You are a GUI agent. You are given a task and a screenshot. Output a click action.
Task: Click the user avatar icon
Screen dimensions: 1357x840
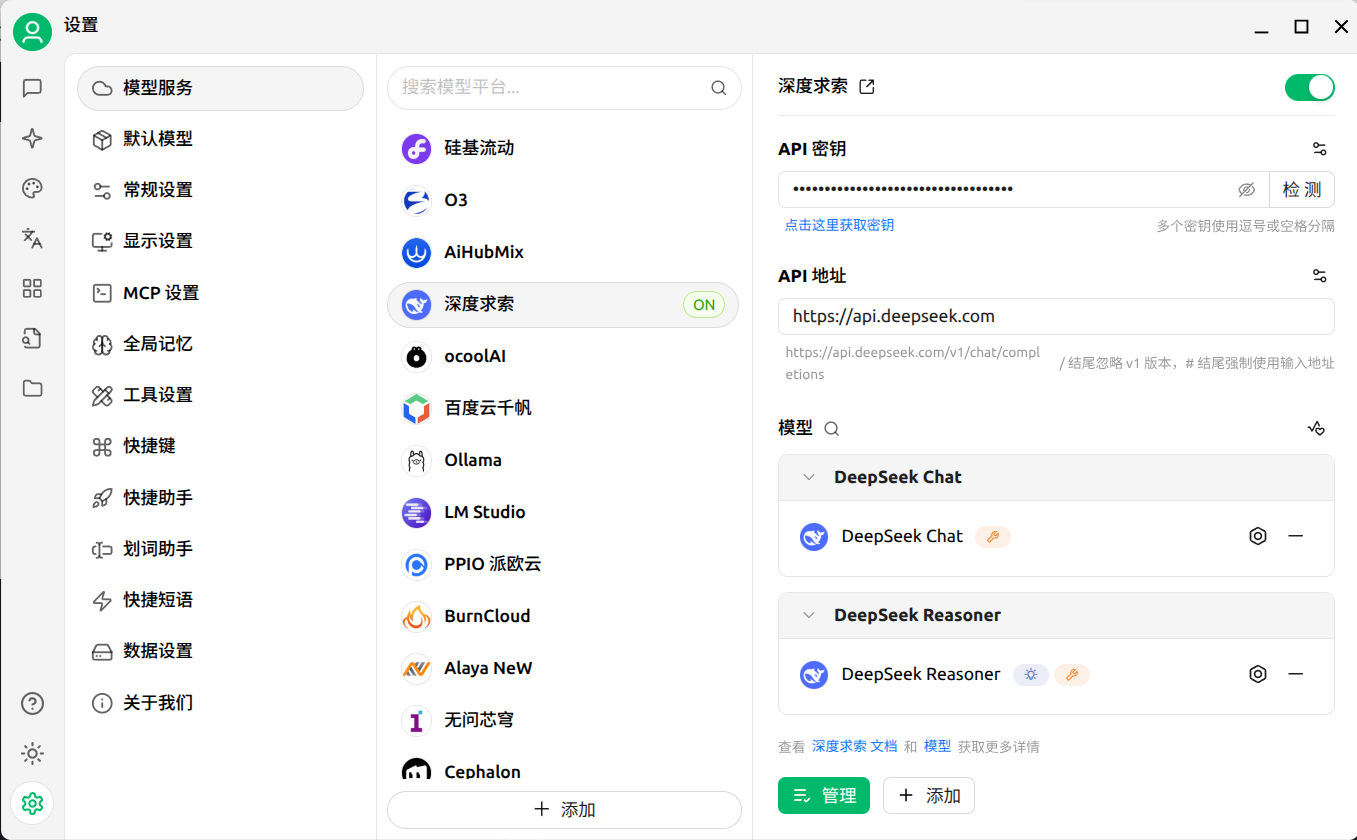[32, 32]
